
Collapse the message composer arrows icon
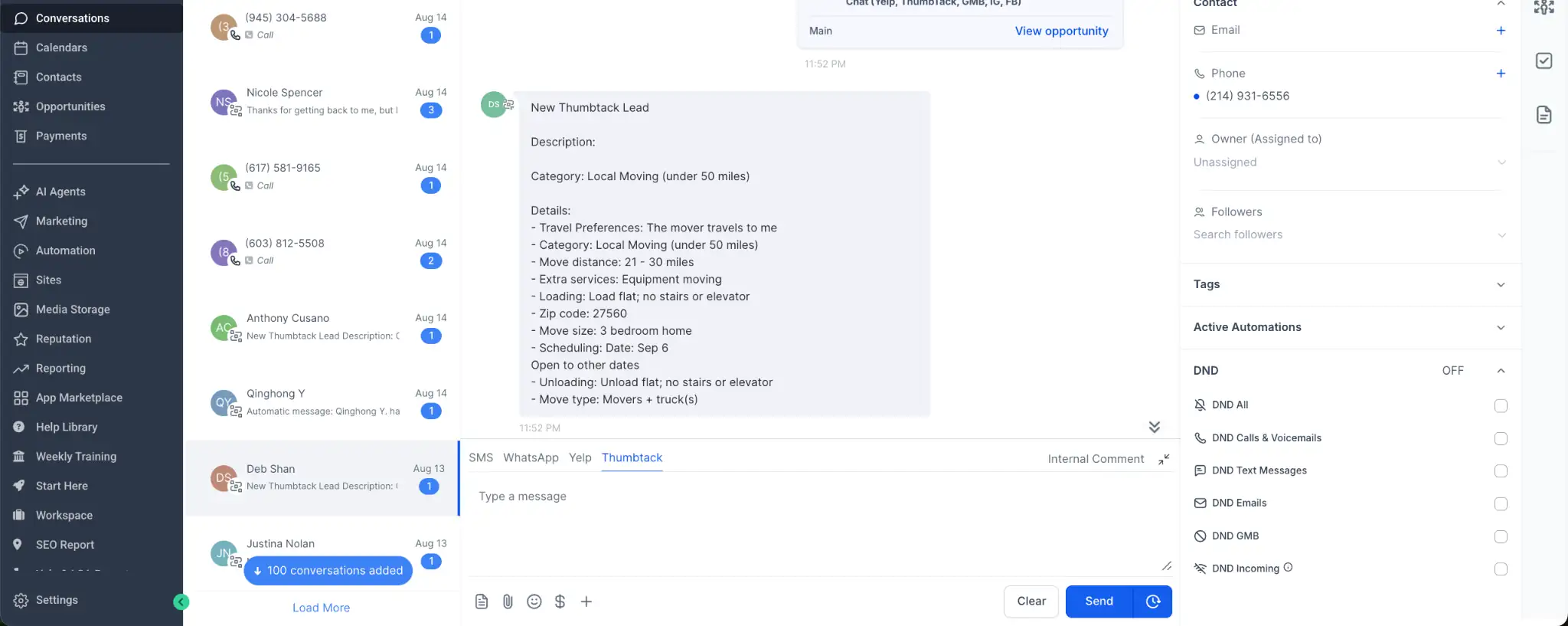point(1164,459)
